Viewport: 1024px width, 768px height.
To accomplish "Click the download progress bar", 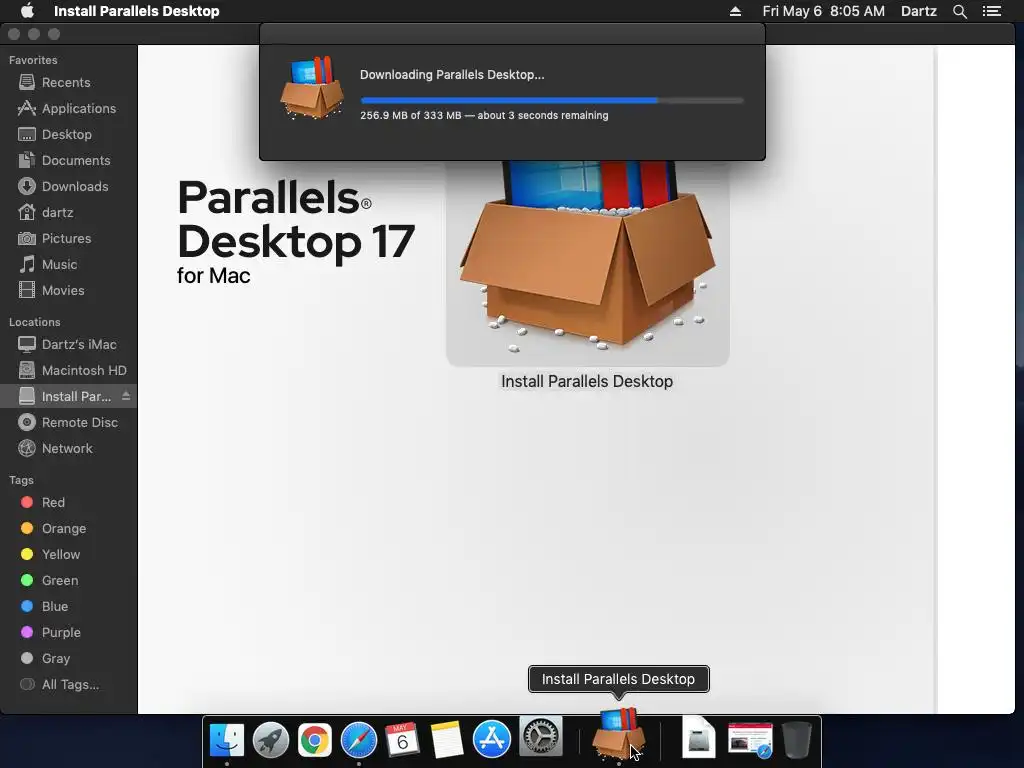I will click(552, 101).
